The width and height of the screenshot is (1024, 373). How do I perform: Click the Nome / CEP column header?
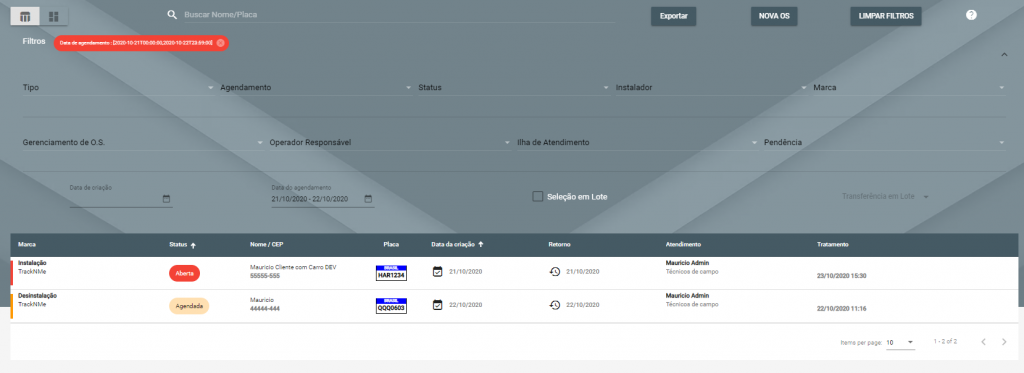point(266,244)
